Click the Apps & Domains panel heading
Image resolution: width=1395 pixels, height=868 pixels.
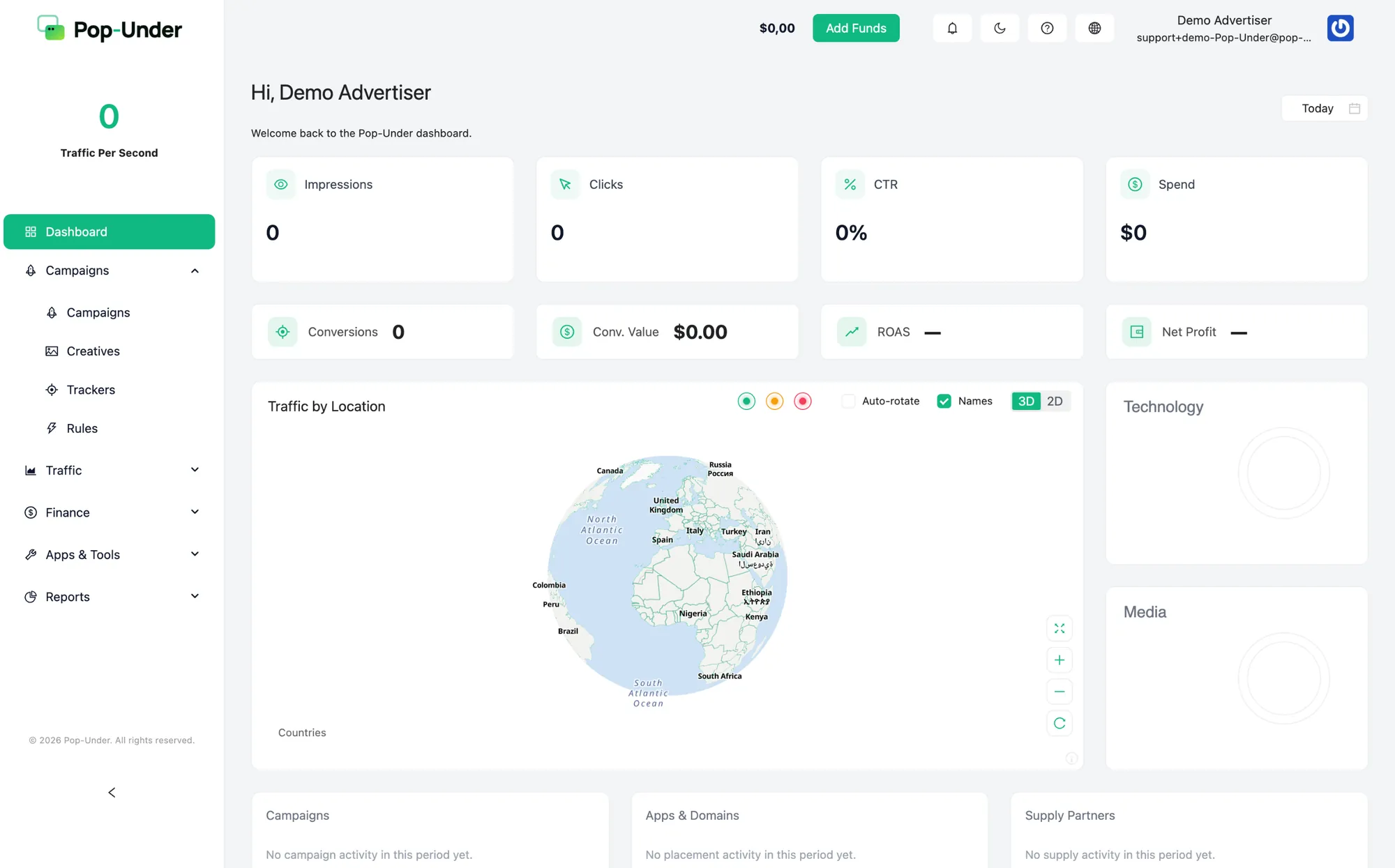[x=692, y=815]
